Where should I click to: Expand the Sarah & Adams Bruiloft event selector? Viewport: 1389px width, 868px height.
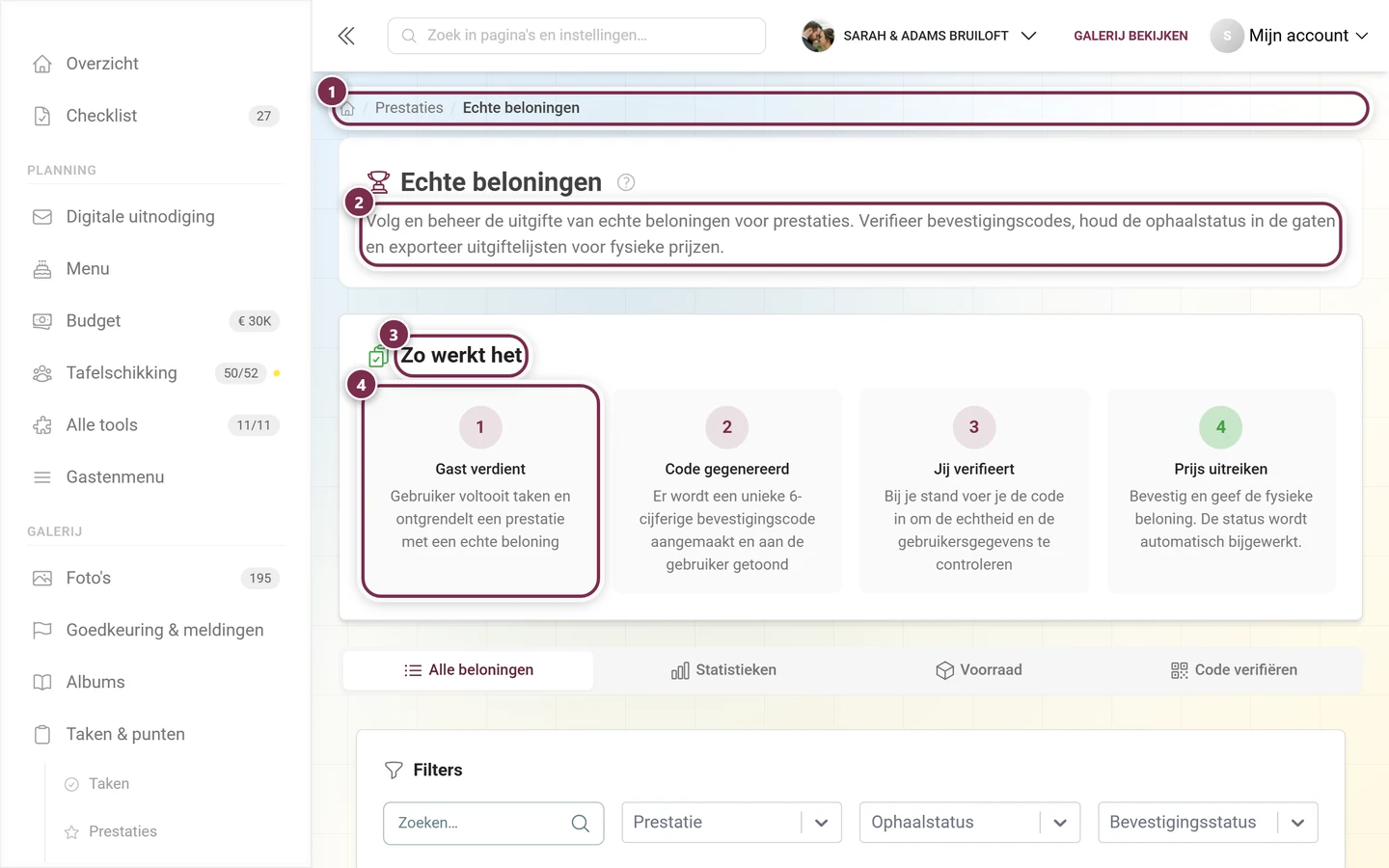919,36
